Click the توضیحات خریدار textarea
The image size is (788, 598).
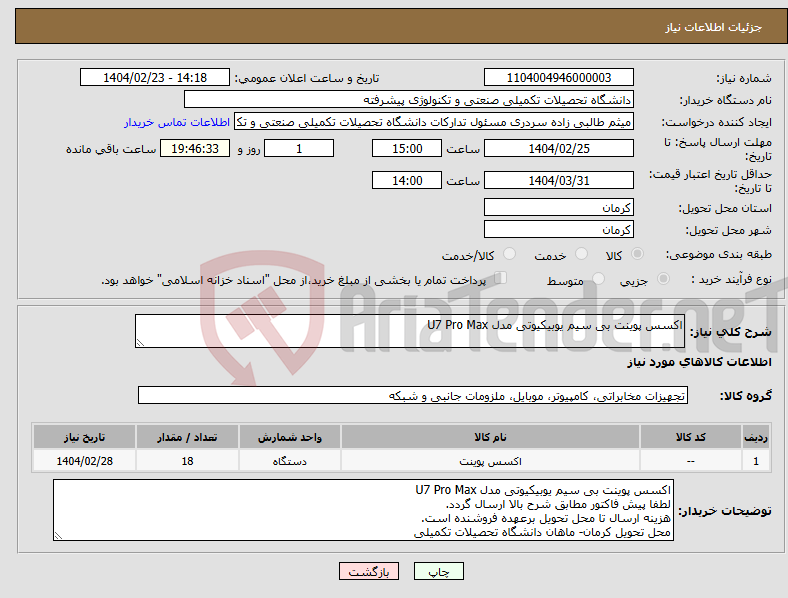(x=363, y=510)
